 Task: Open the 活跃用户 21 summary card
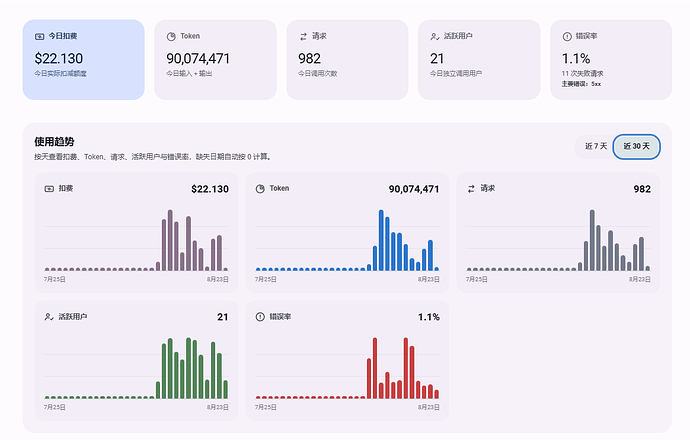point(479,59)
